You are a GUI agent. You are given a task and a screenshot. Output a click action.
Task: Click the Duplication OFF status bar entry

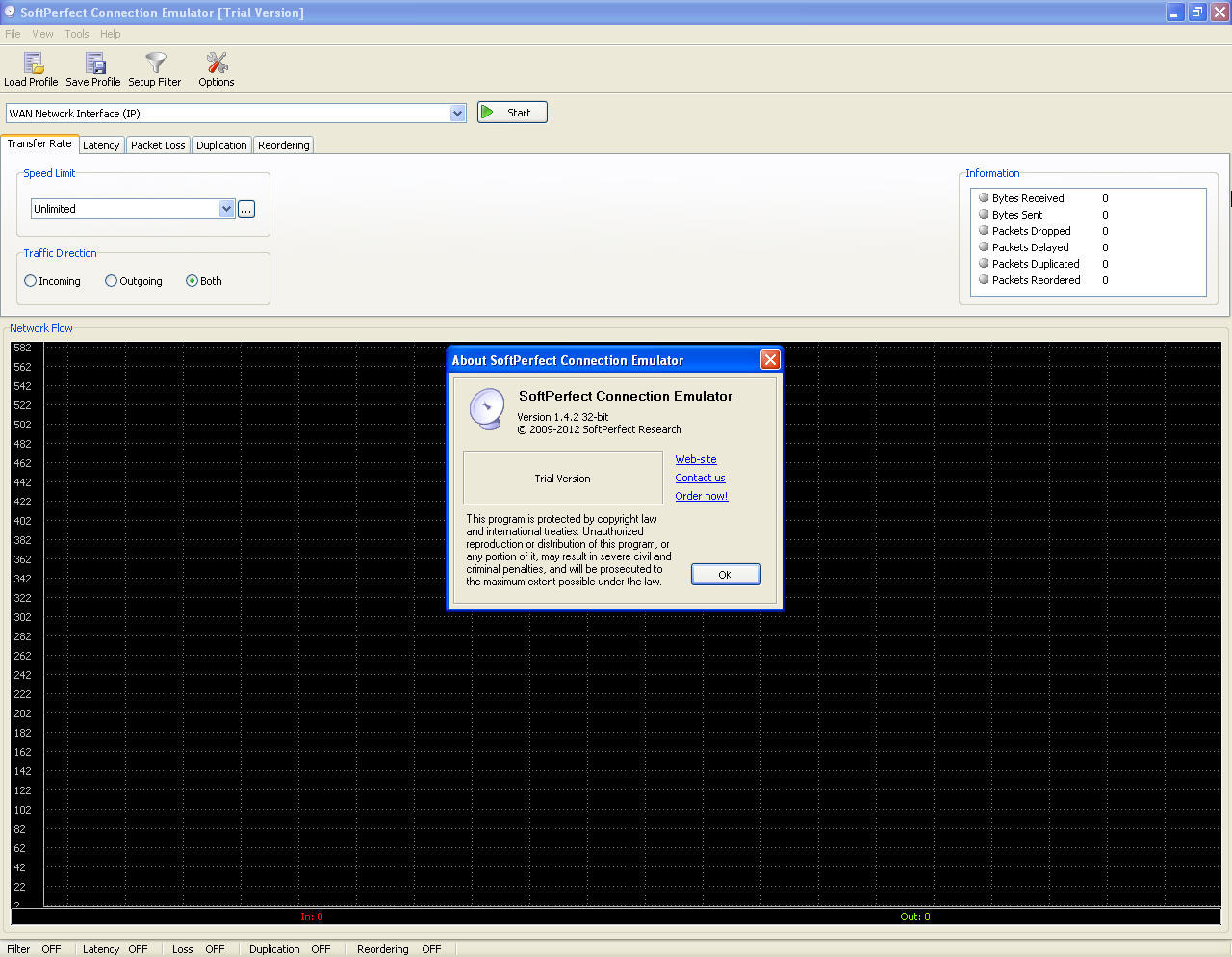[x=290, y=949]
